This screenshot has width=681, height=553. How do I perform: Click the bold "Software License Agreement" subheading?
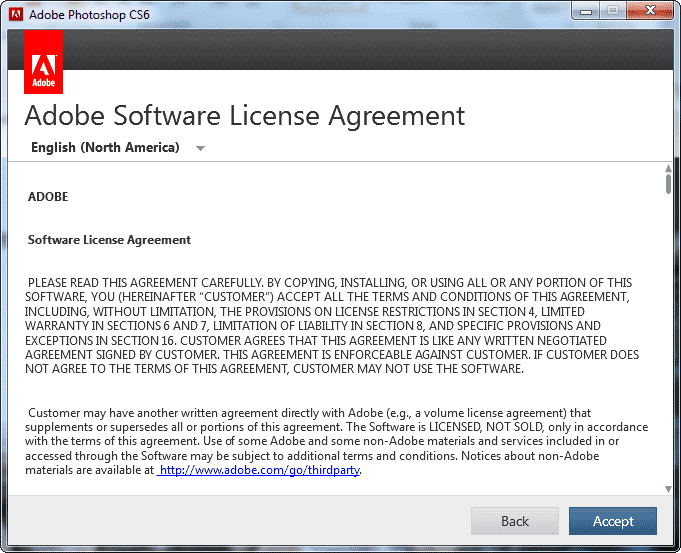(109, 240)
